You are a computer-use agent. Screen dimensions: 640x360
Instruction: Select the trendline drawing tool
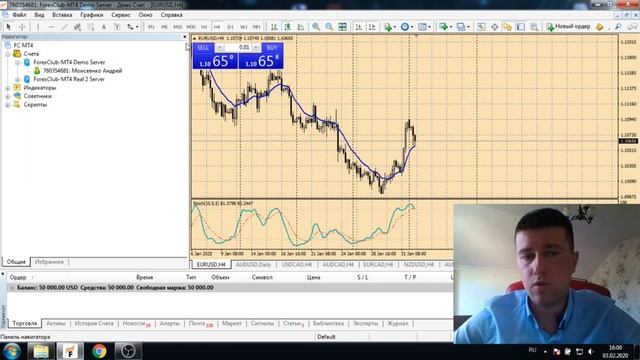(x=64, y=27)
